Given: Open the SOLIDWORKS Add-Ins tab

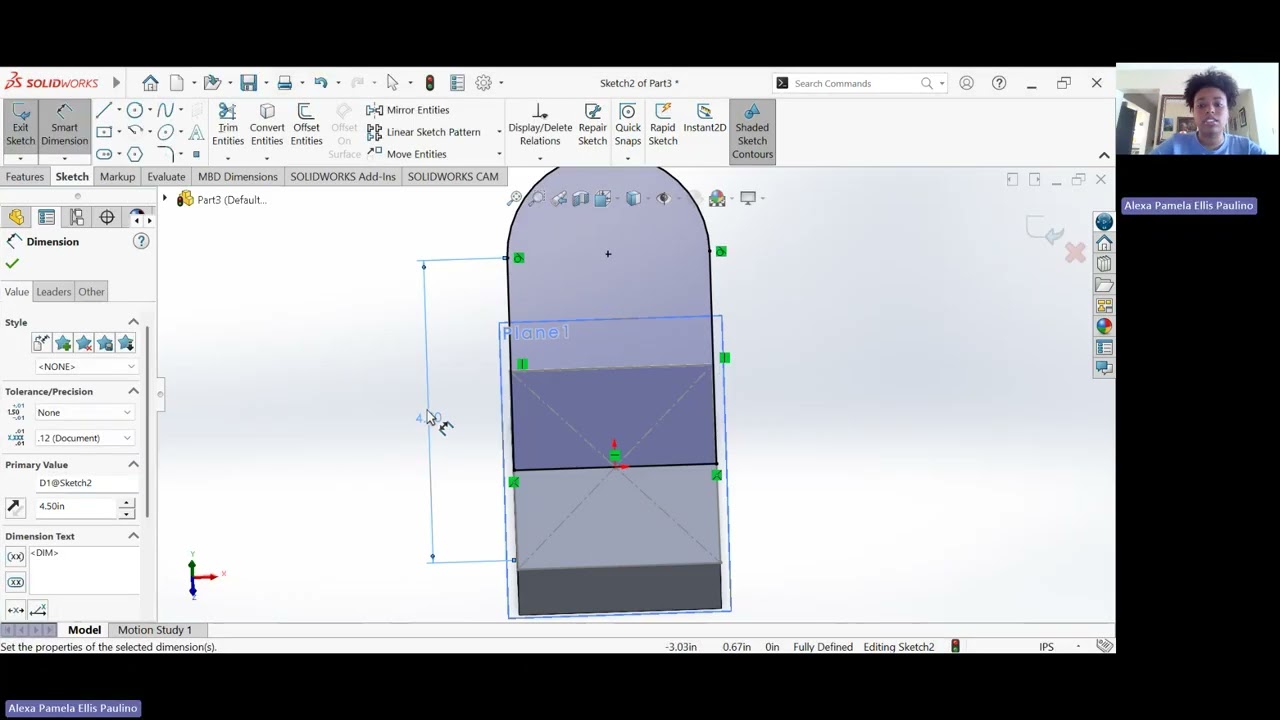Looking at the screenshot, I should (x=343, y=177).
